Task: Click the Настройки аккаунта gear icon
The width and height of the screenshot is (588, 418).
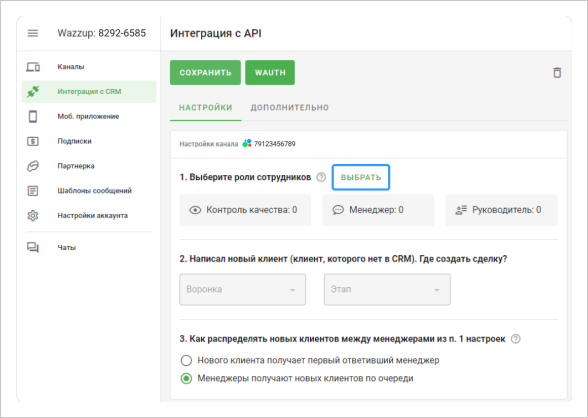Action: pos(33,216)
